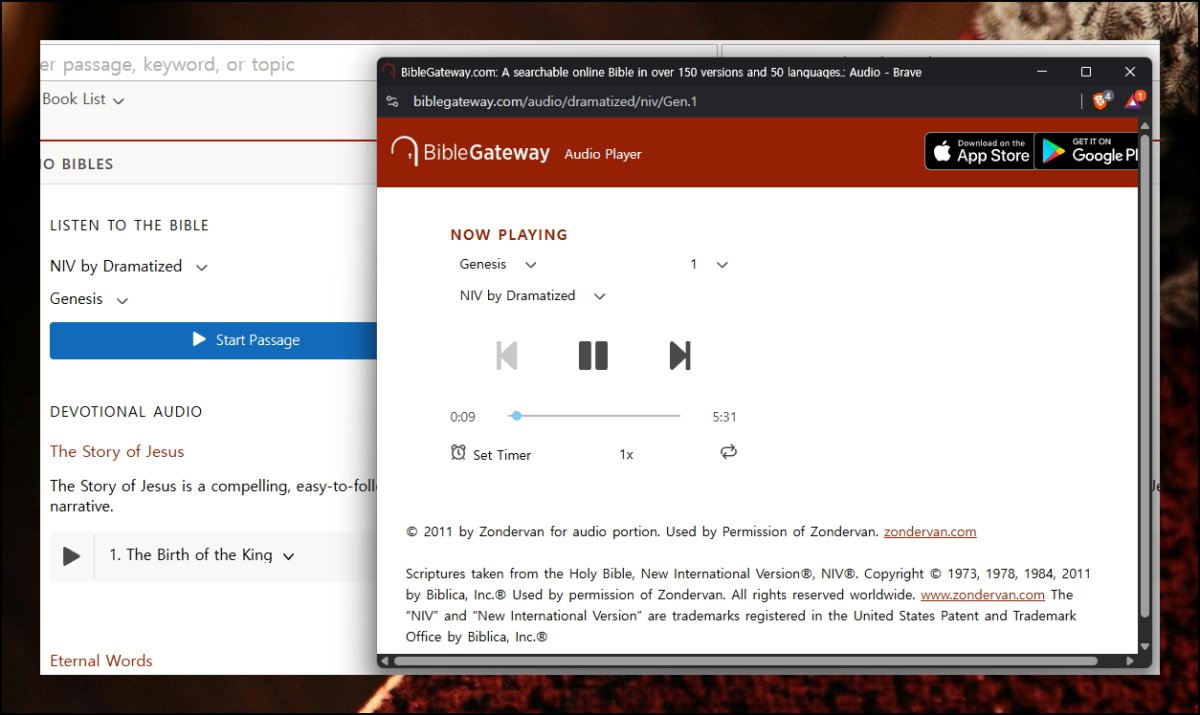Click the Set Timer text label
1200x715 pixels.
point(502,455)
